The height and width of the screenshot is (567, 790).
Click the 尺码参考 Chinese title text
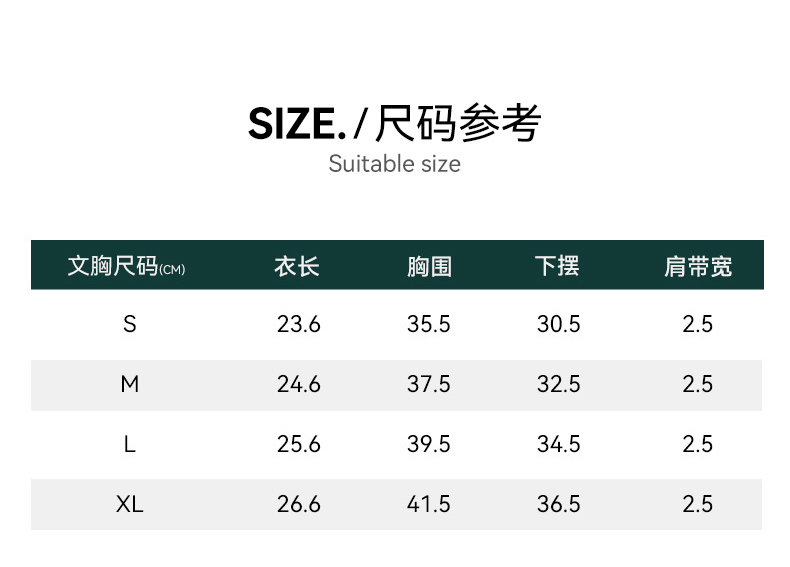(458, 124)
